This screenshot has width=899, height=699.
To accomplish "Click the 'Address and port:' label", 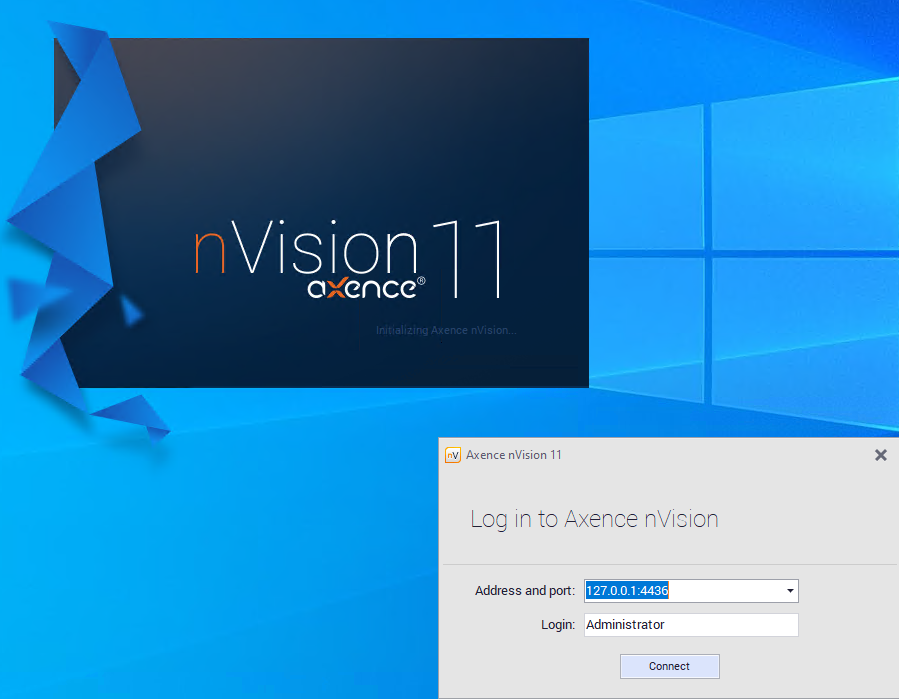I will (524, 591).
